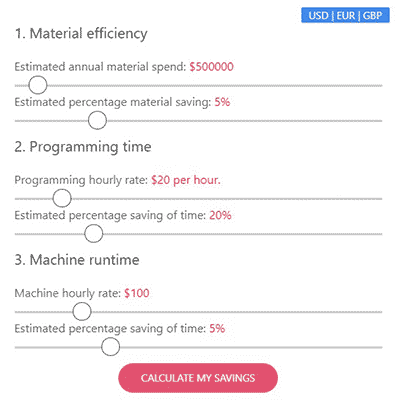
Task: Click middle of machine hourly rate track
Action: click(x=198, y=312)
